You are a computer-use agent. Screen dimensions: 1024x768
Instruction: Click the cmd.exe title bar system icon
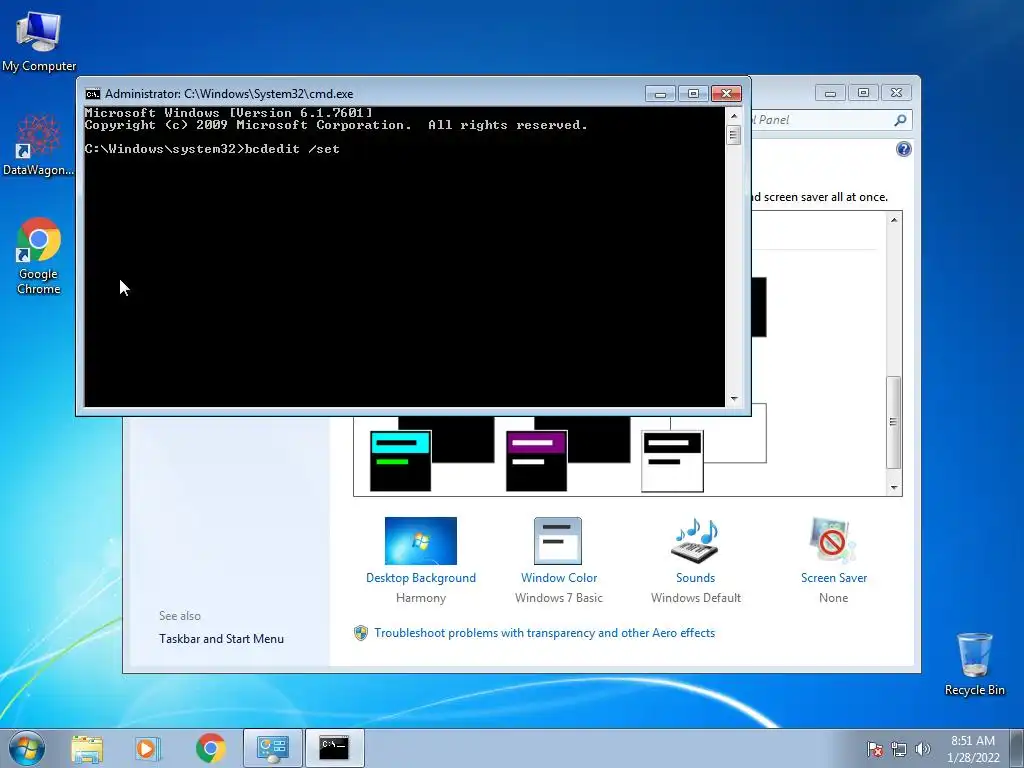[93, 93]
